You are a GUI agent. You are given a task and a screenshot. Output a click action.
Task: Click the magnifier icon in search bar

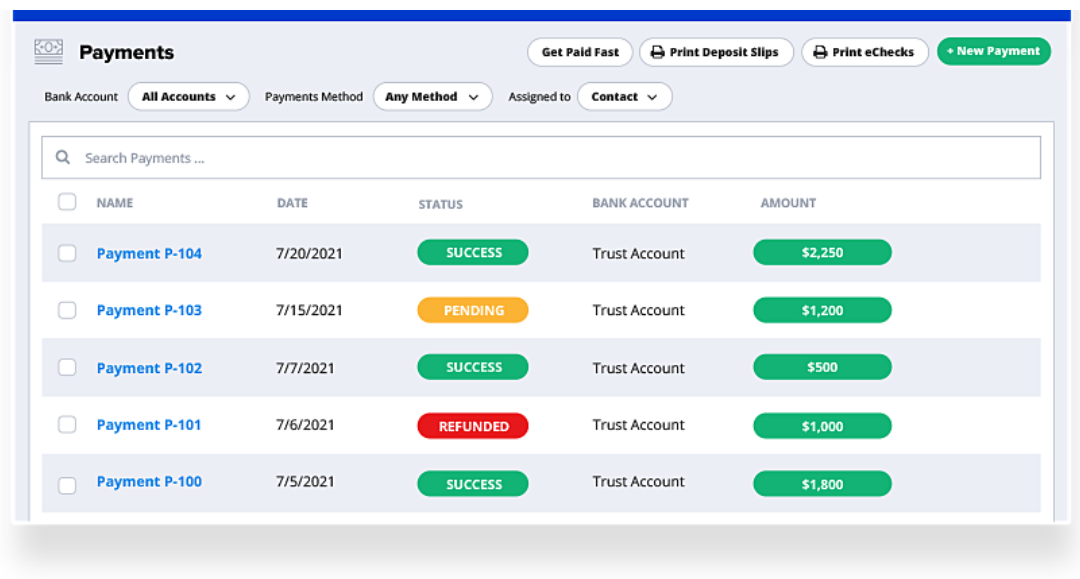[x=63, y=158]
